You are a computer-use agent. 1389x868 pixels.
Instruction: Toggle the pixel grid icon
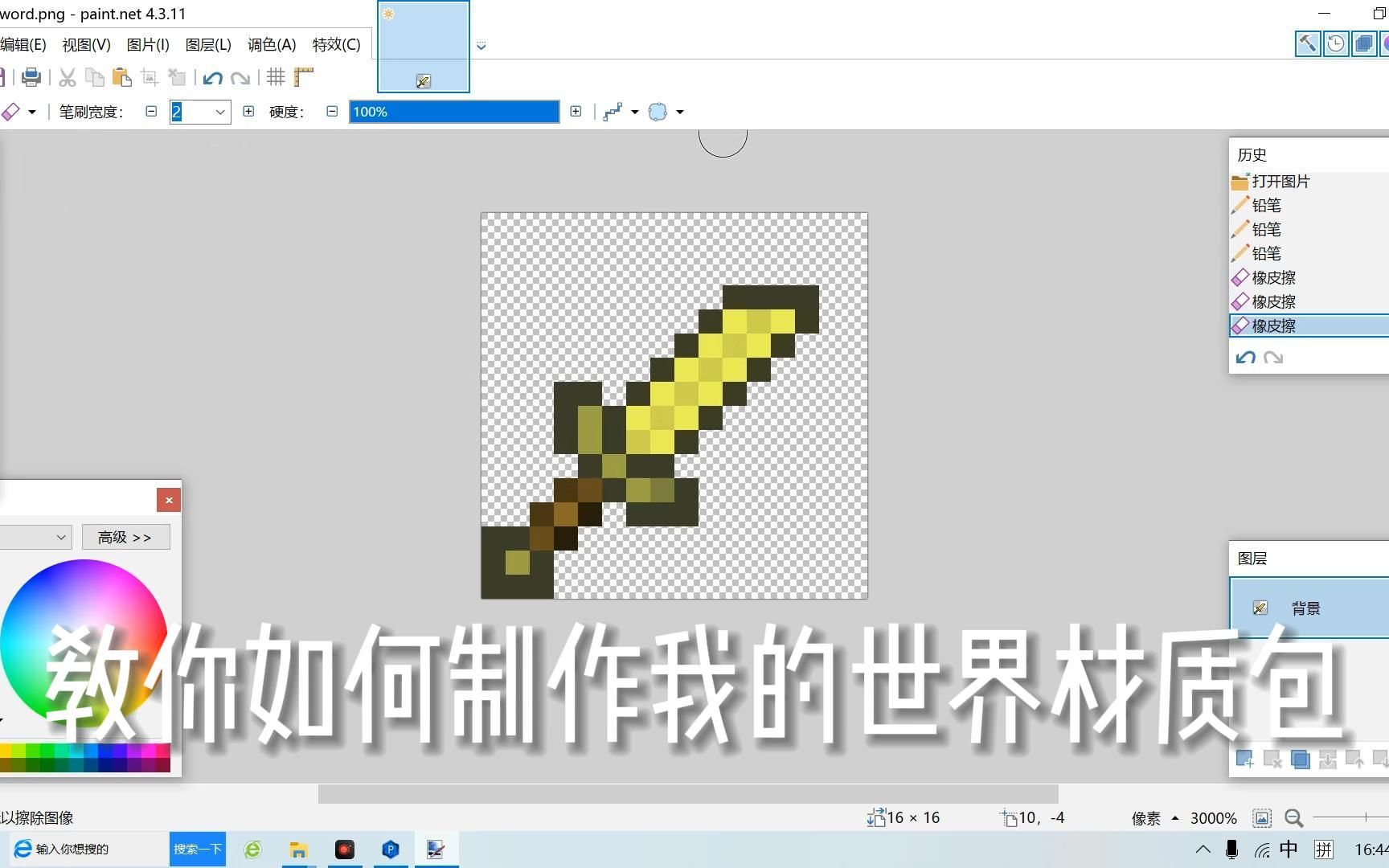pos(275,77)
